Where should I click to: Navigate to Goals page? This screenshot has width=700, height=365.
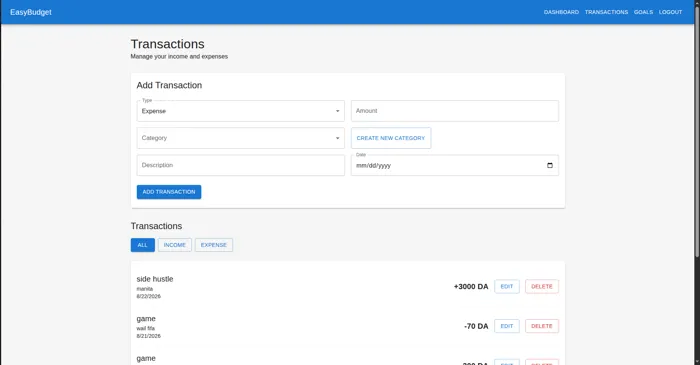[643, 12]
